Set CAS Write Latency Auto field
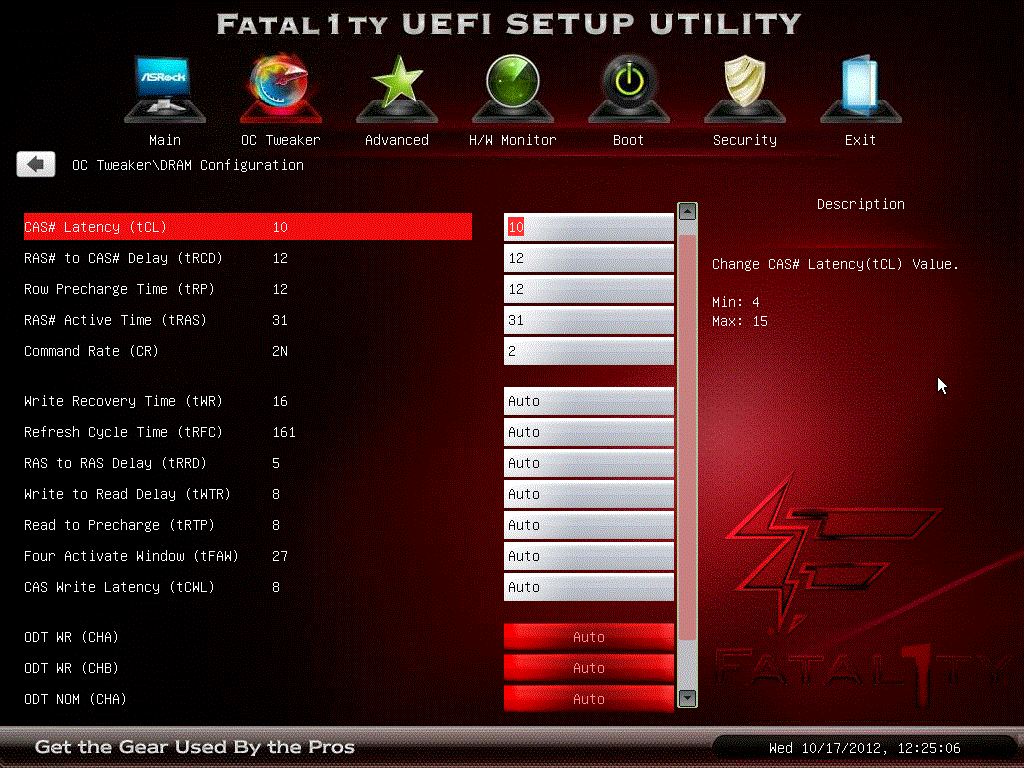 (x=588, y=587)
